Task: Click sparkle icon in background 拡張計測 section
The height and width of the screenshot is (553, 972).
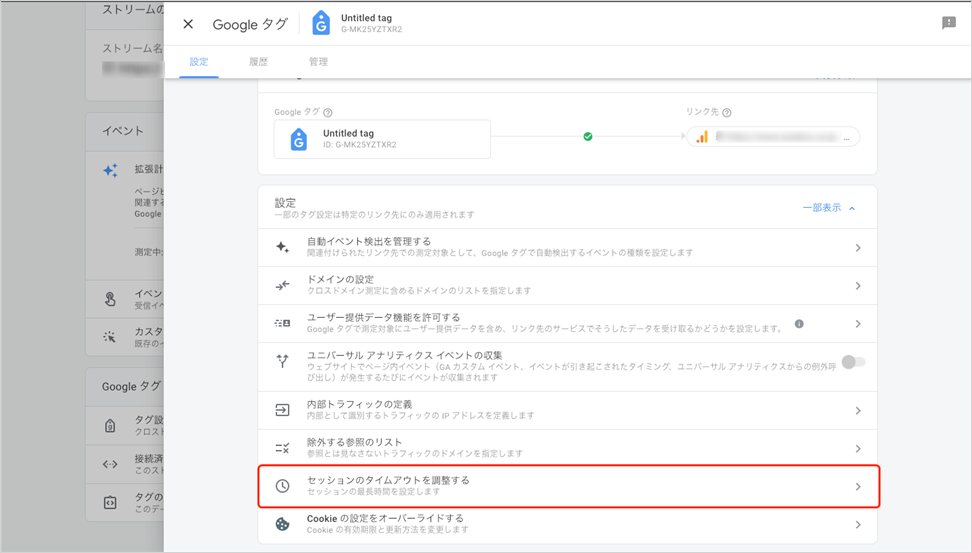Action: 110,170
